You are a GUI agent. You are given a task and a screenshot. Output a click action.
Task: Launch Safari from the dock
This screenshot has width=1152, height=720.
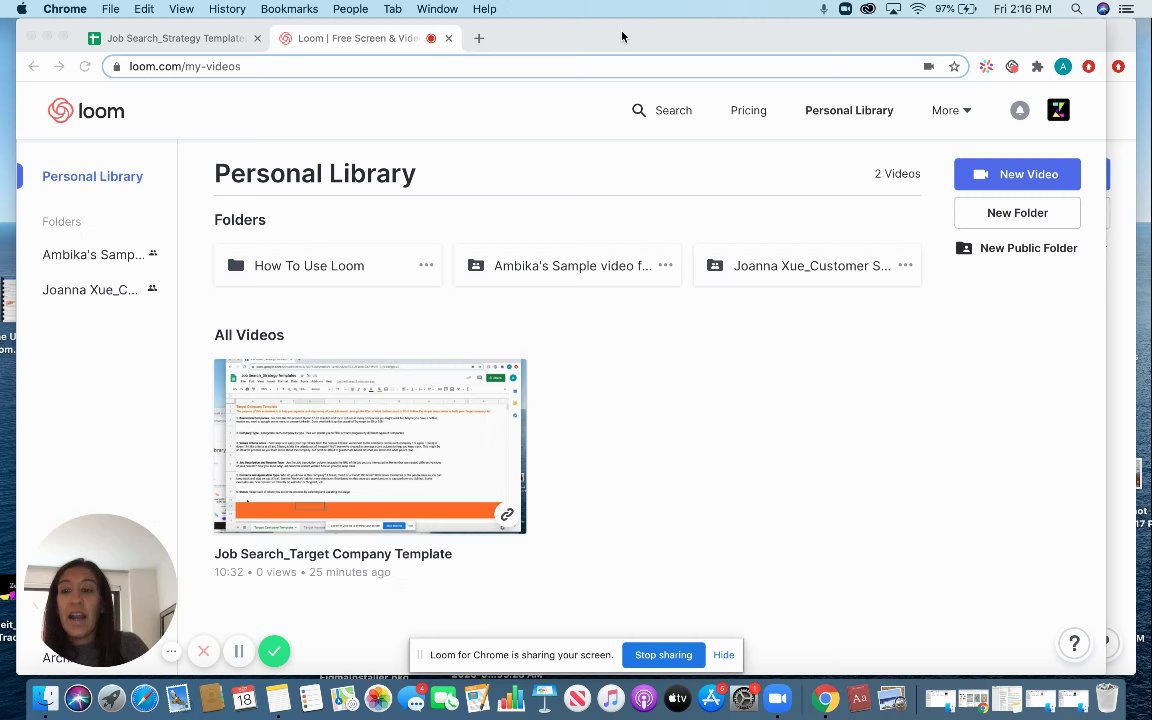pos(145,698)
